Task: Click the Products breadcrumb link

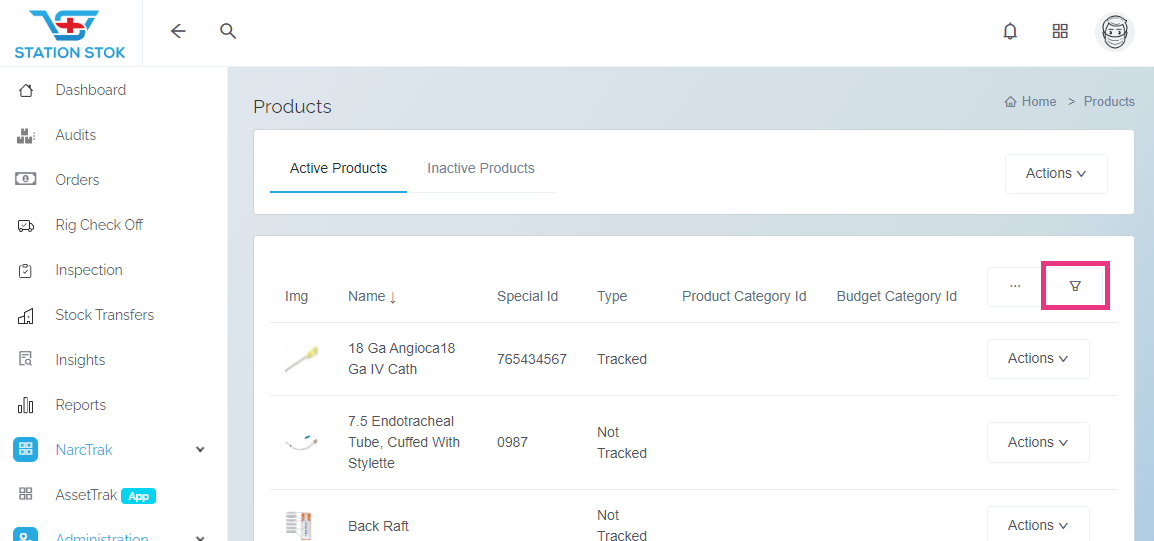Action: [1109, 102]
